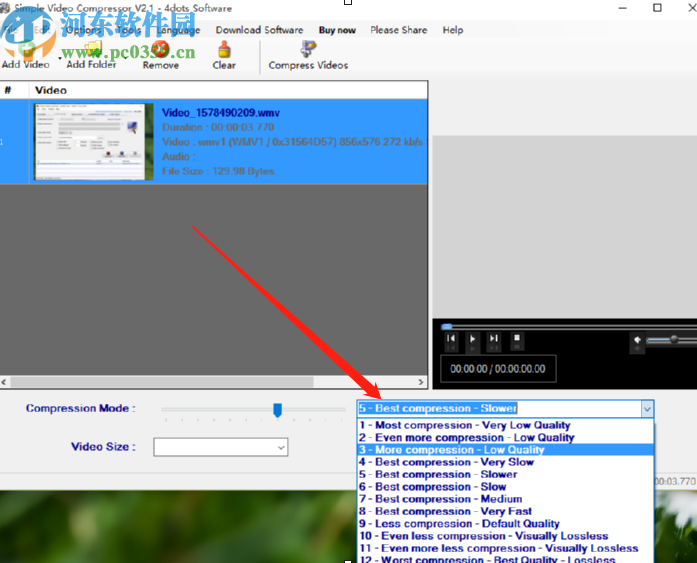Open the Video Size dropdown

(221, 447)
